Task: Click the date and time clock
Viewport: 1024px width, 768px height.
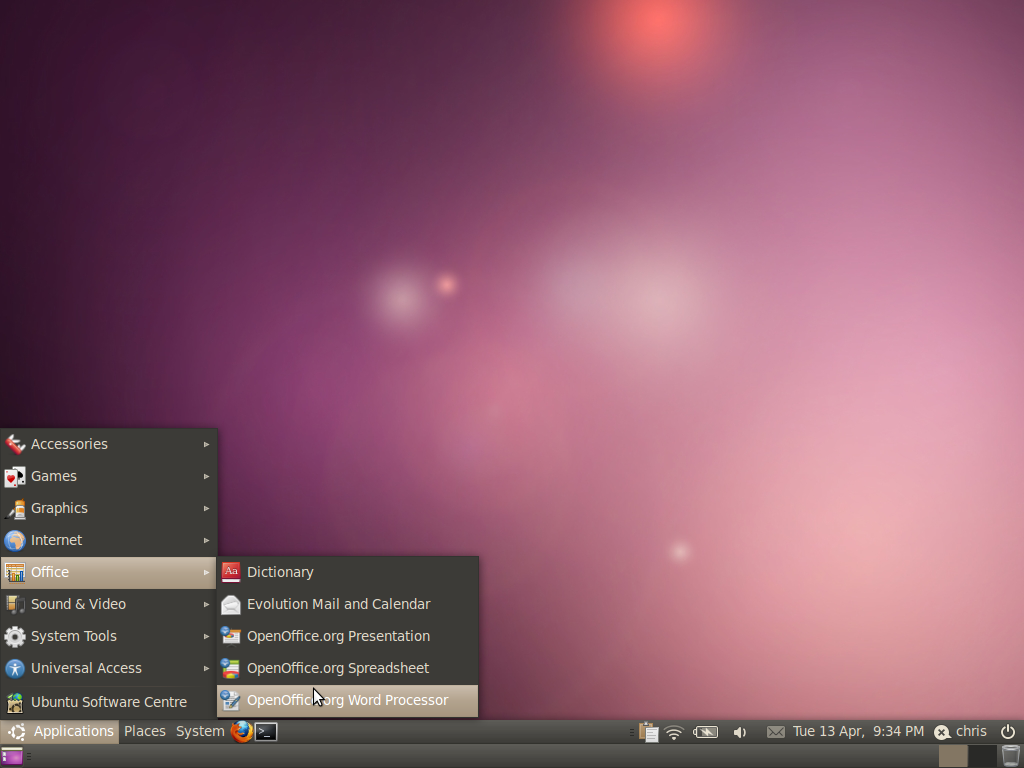Action: pyautogui.click(x=858, y=731)
